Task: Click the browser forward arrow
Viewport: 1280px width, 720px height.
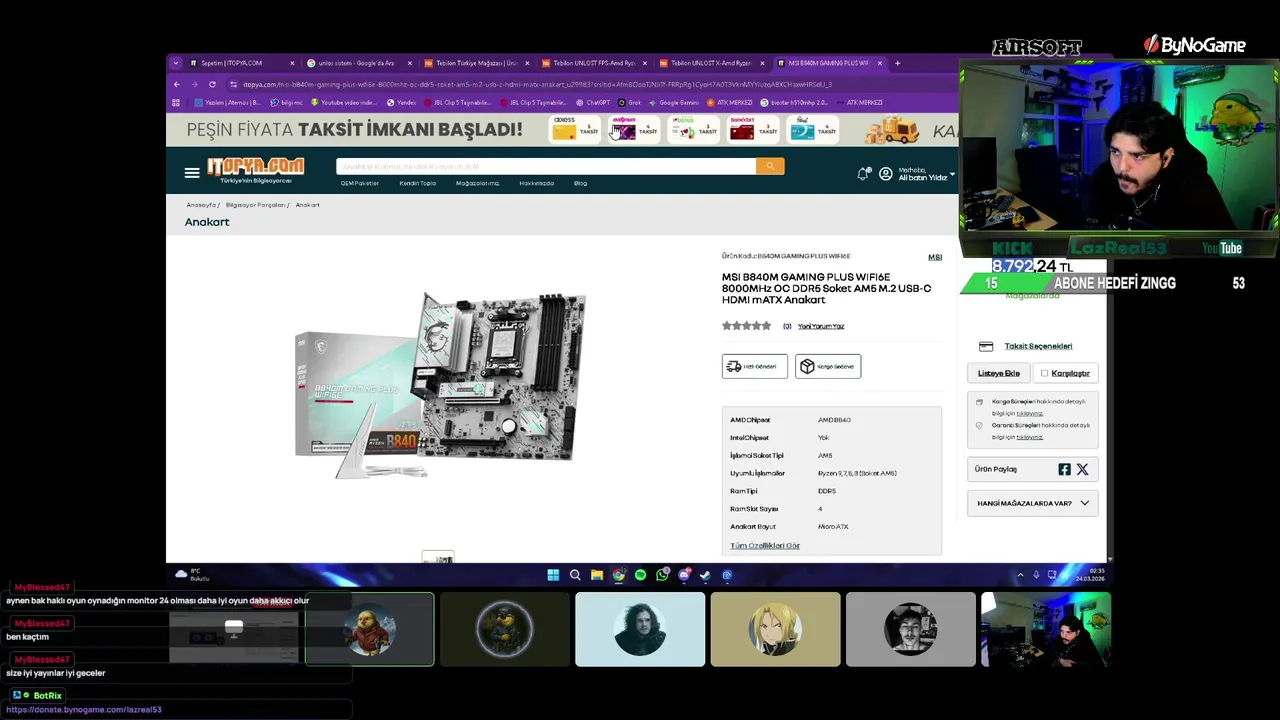Action: coord(194,84)
